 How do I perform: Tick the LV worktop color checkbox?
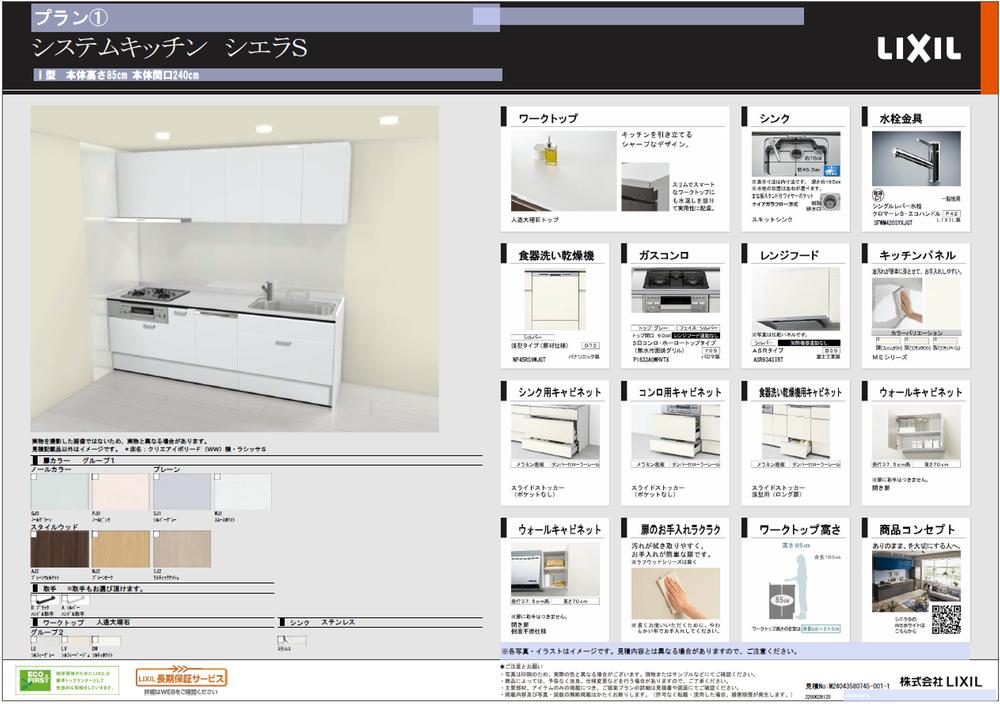[64, 640]
